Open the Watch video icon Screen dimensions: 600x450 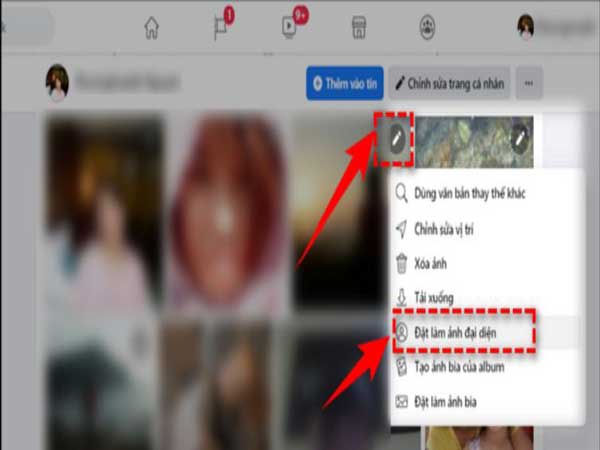coord(291,28)
